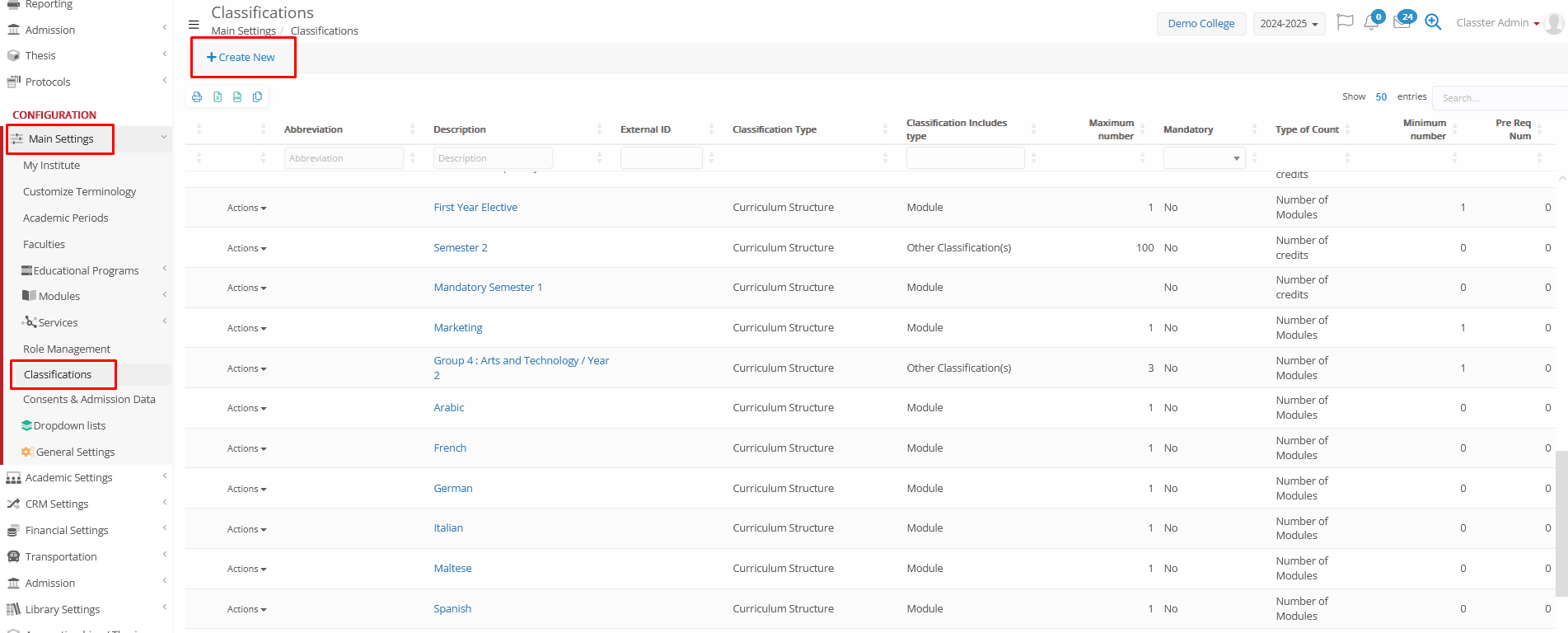Screen dimensions: 1568x633
Task: Open the 2024-2025 academic year dropdown
Action: pos(1289,24)
